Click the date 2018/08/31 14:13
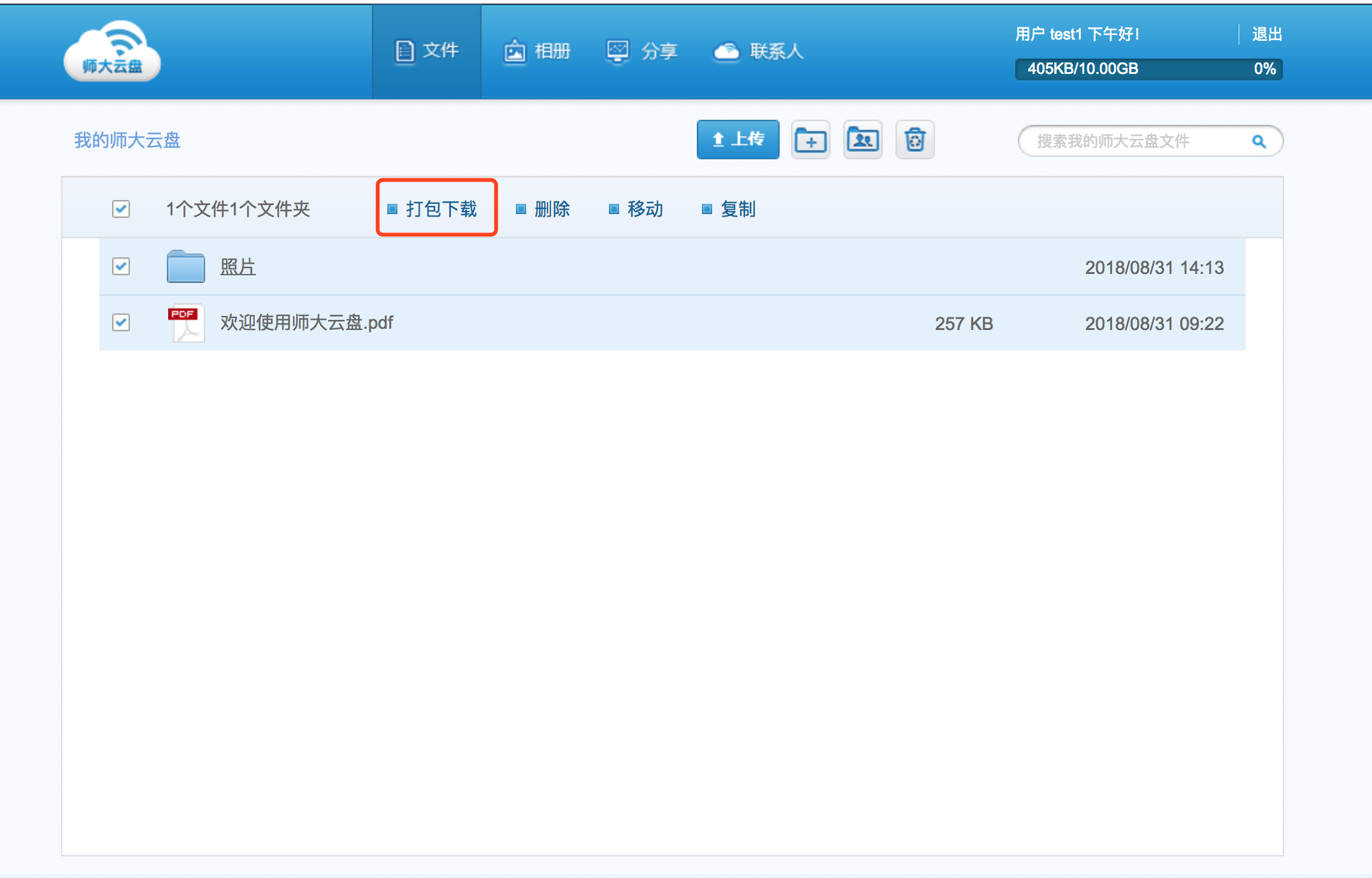The image size is (1372, 878). click(1154, 268)
